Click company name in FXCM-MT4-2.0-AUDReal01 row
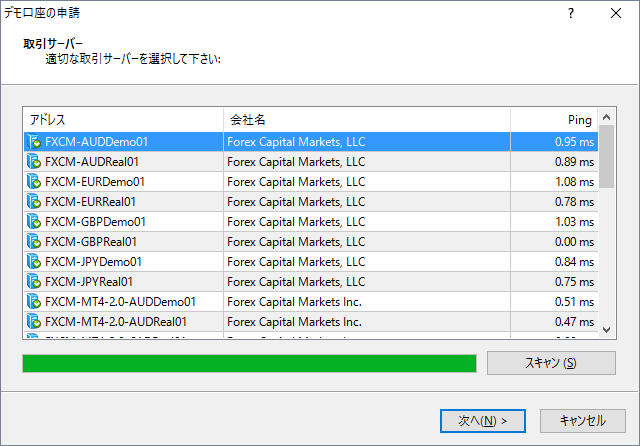The width and height of the screenshot is (640, 446). coord(294,322)
